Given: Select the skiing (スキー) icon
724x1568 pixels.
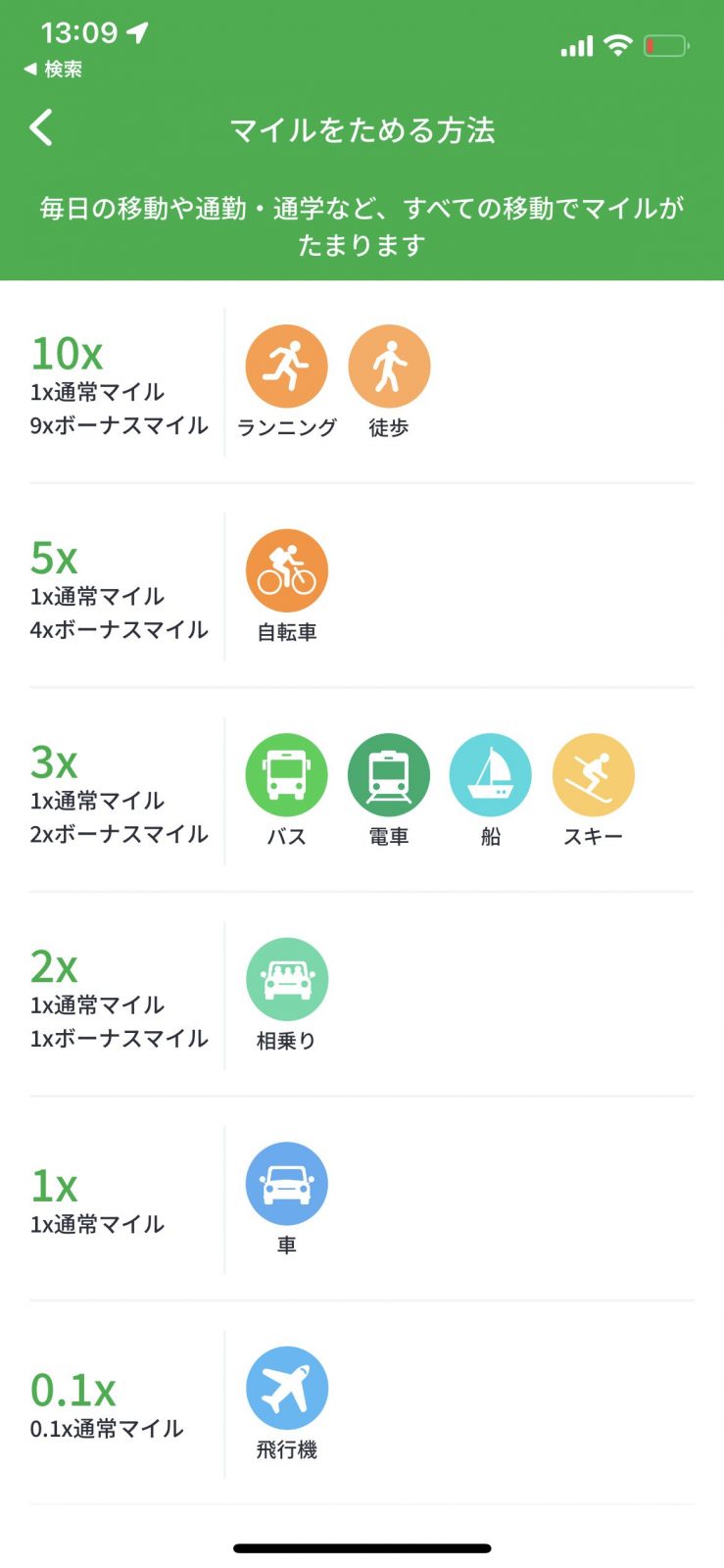Looking at the screenshot, I should pyautogui.click(x=594, y=775).
